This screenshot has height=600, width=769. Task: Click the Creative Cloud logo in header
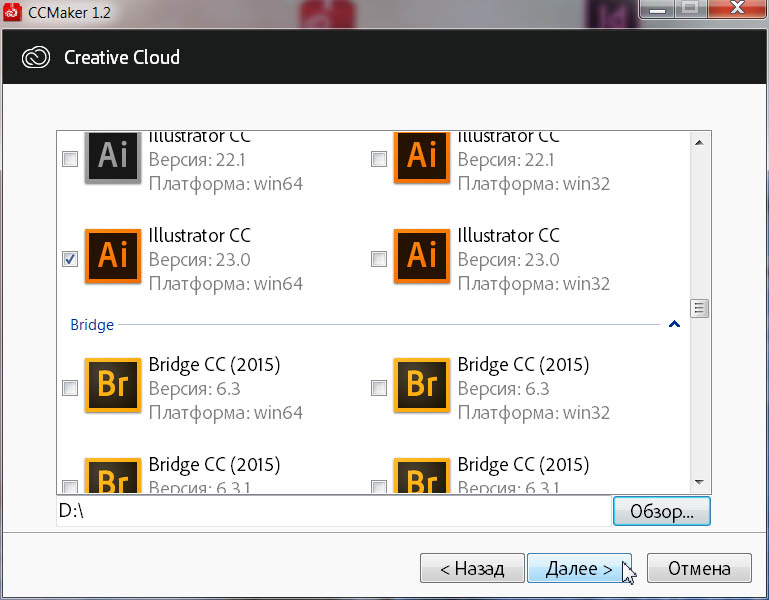pos(36,57)
